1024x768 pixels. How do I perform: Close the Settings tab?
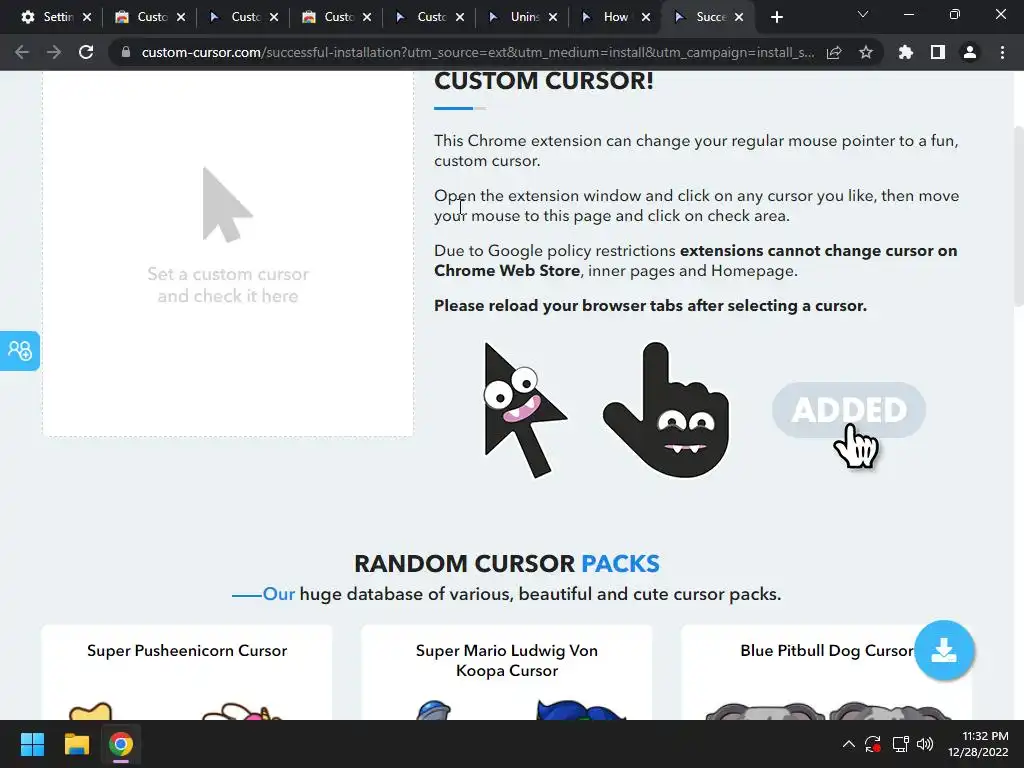tap(88, 17)
